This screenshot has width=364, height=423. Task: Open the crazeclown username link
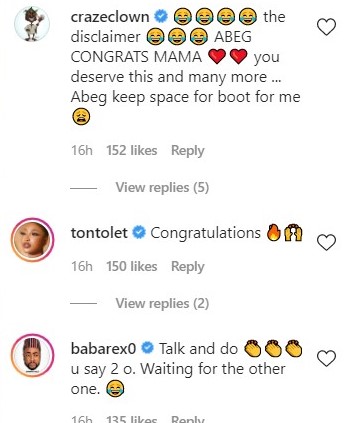click(x=110, y=17)
